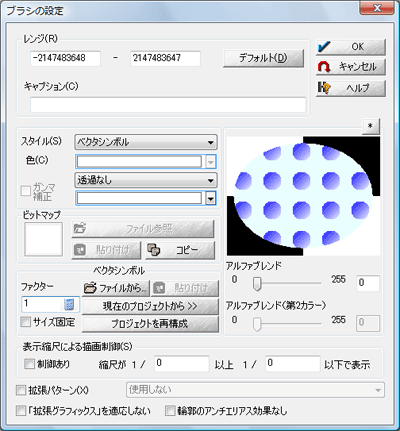Click the copy icon on コピー button
The width and height of the screenshot is (400, 431).
(154, 250)
